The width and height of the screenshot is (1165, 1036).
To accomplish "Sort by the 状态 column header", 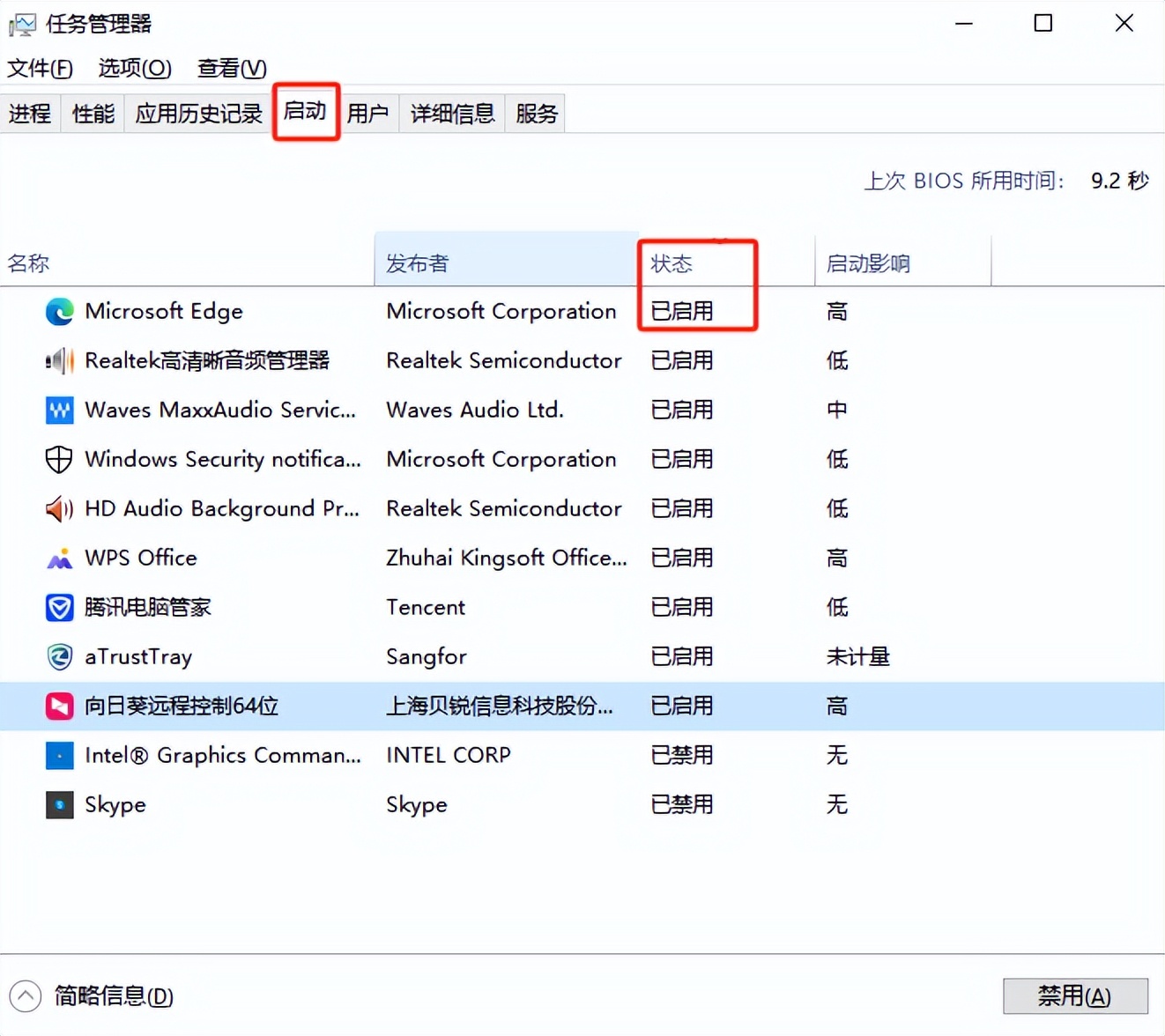I will coord(727,263).
